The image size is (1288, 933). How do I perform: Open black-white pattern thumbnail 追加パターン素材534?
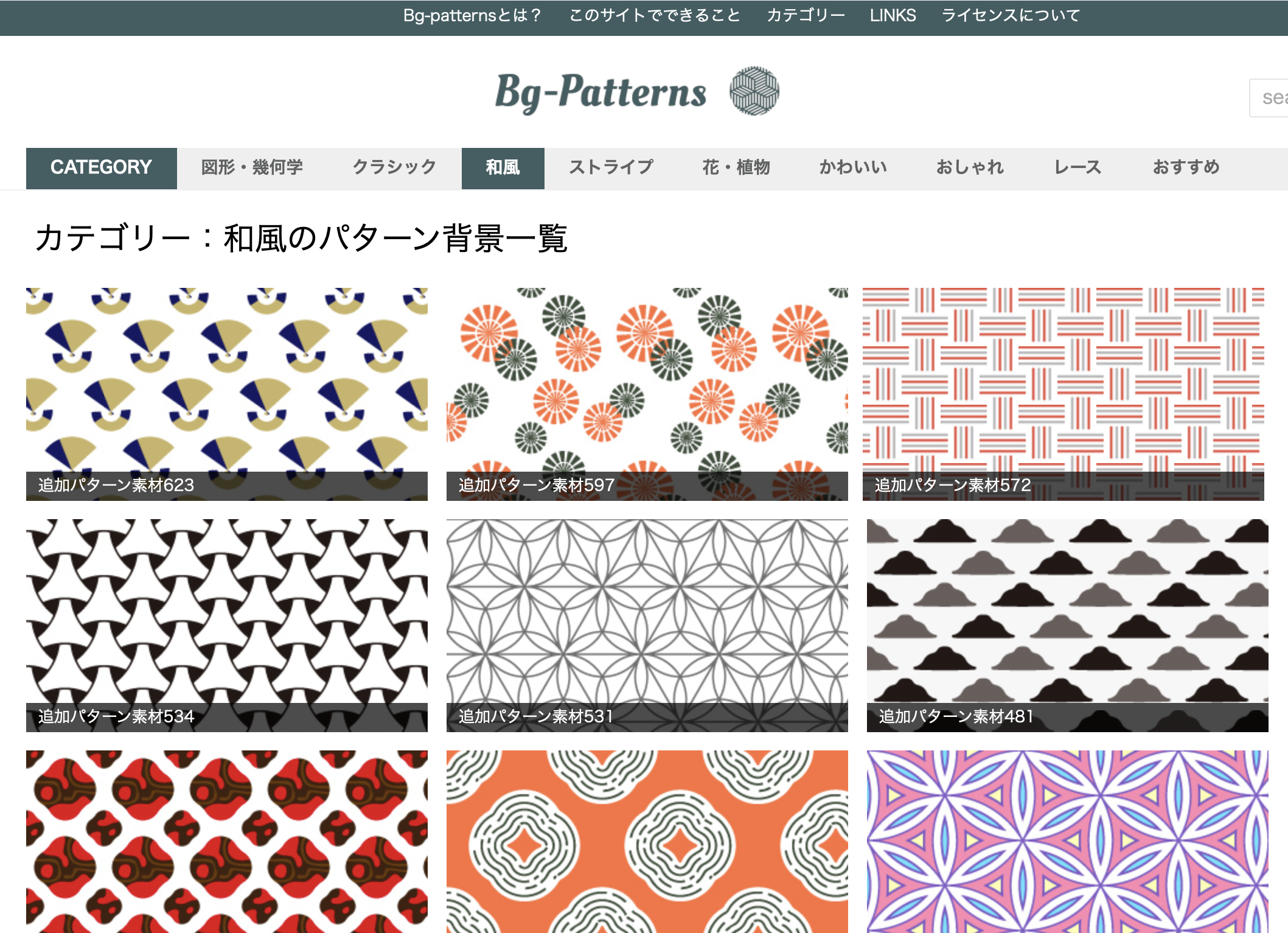227,626
